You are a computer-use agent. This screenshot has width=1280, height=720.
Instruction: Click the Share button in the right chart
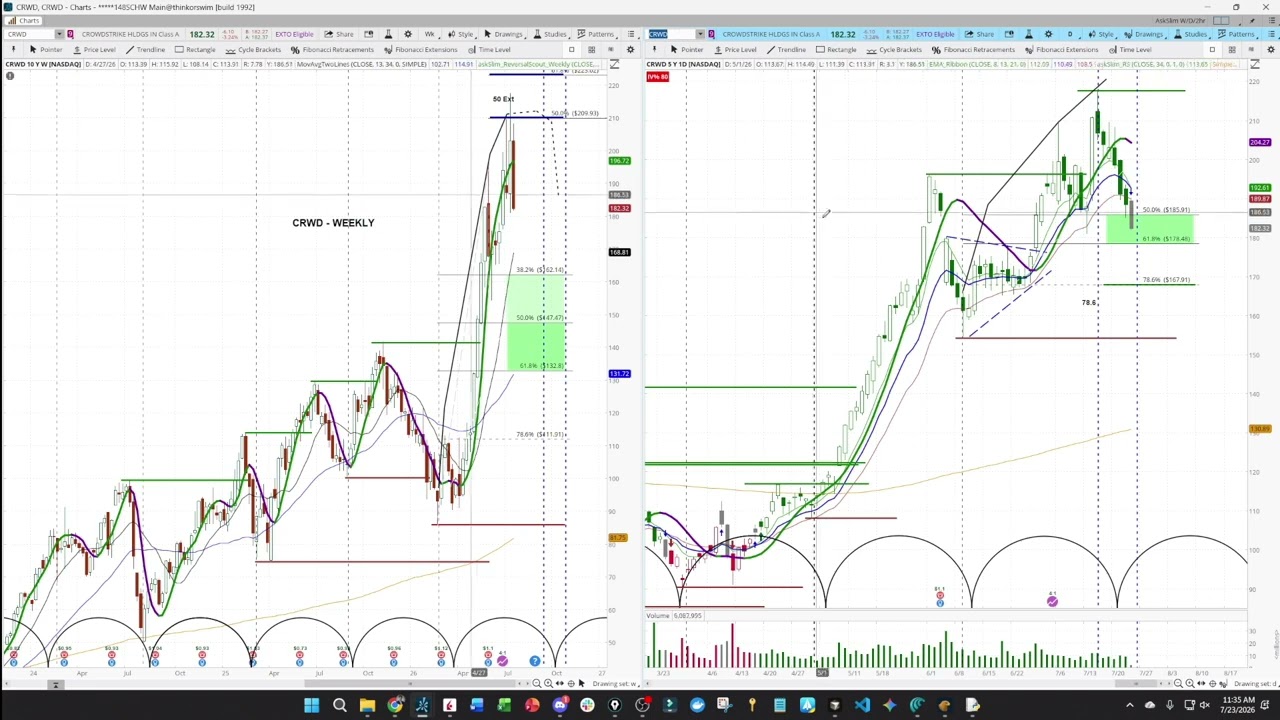pyautogui.click(x=979, y=34)
